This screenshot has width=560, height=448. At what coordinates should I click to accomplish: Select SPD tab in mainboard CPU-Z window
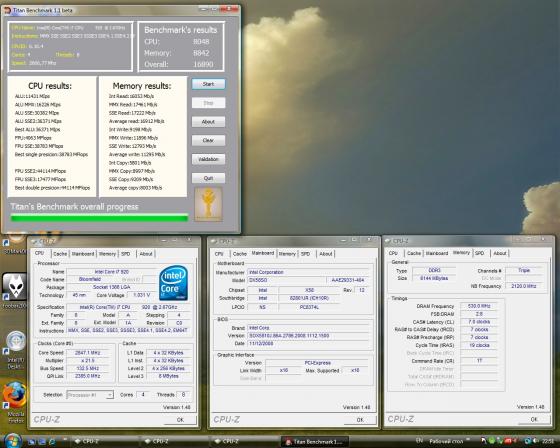(306, 254)
